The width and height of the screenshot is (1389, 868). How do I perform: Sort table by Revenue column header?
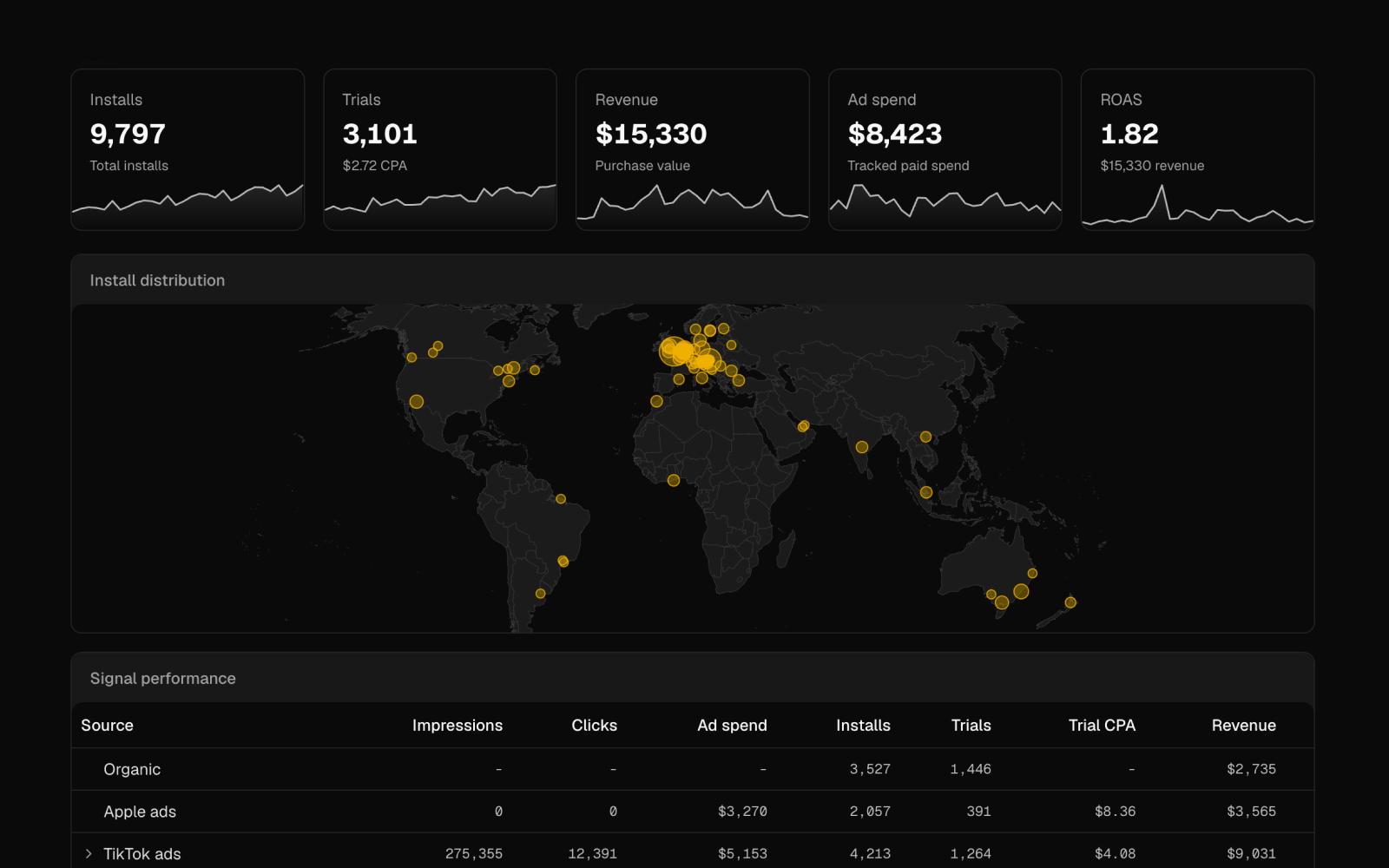(1244, 726)
